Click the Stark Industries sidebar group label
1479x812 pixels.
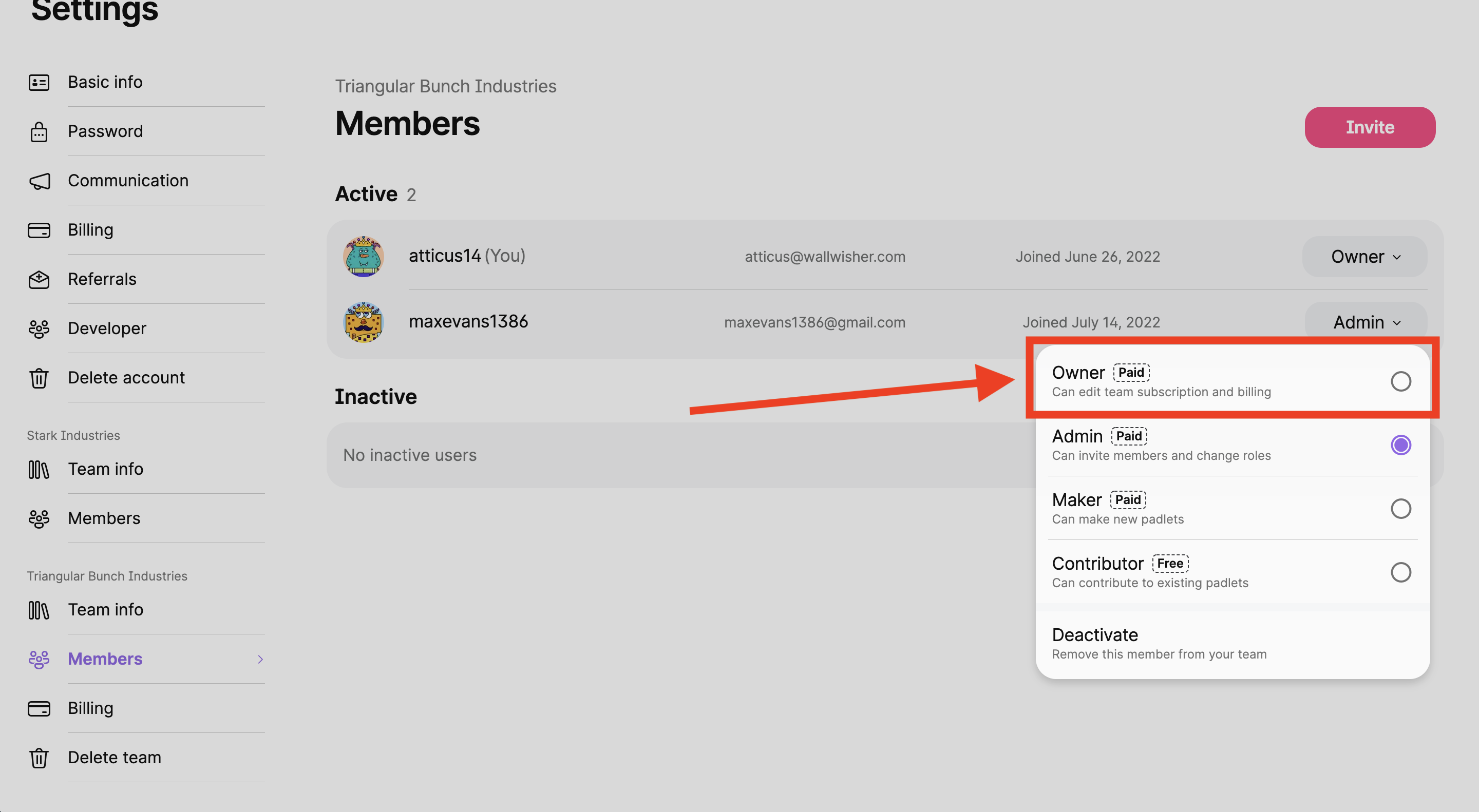(73, 436)
